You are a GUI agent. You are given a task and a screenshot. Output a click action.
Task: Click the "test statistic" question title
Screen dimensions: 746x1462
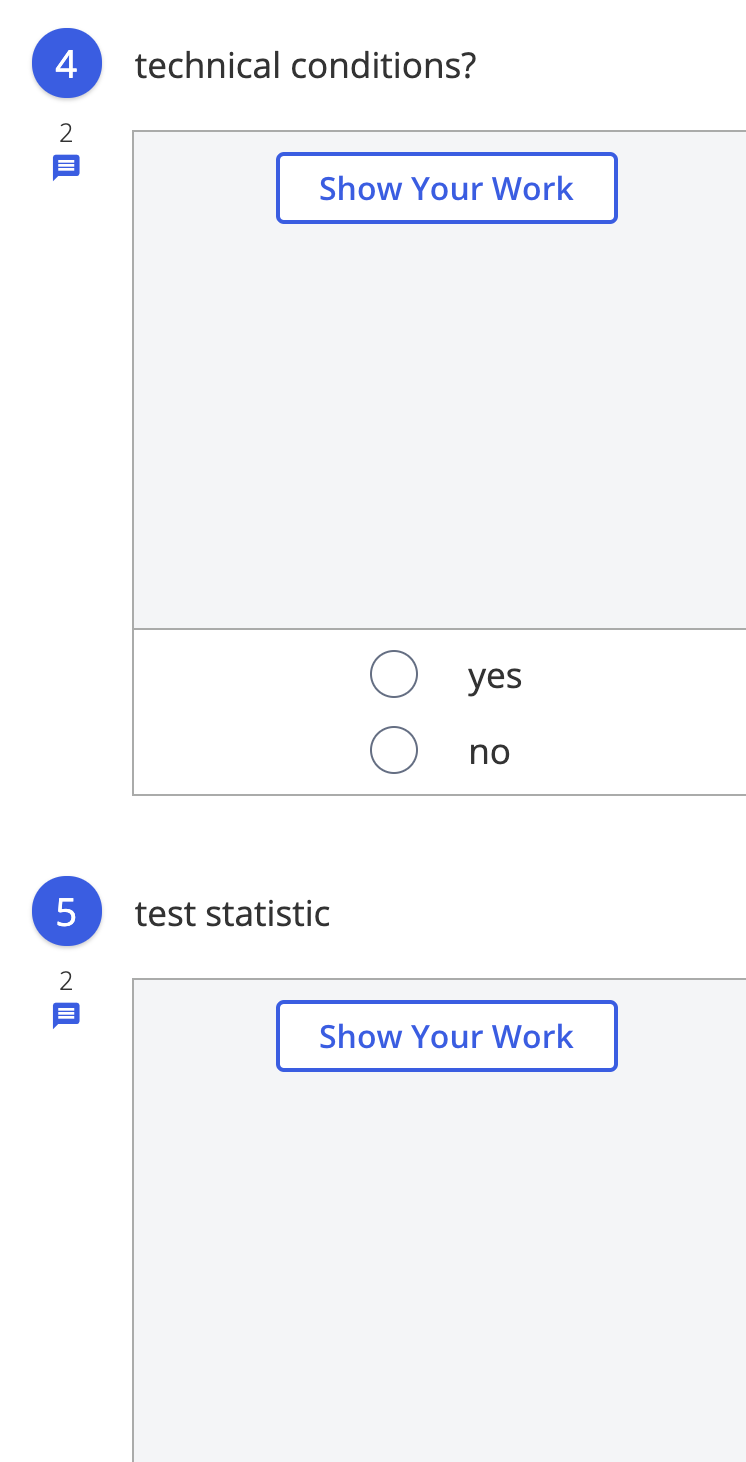[x=232, y=913]
